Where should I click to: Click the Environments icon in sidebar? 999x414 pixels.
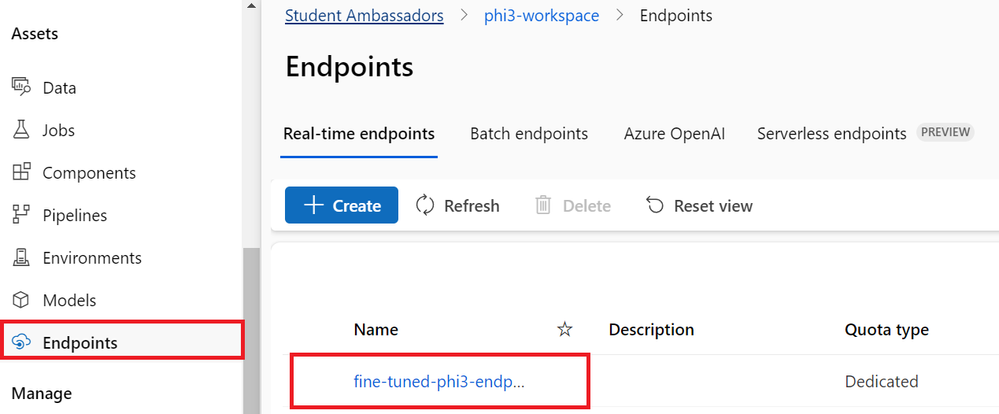(x=21, y=258)
